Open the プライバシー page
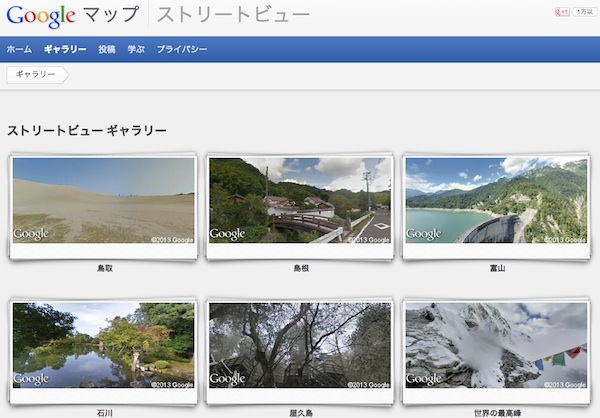The width and height of the screenshot is (600, 418). pyautogui.click(x=182, y=49)
